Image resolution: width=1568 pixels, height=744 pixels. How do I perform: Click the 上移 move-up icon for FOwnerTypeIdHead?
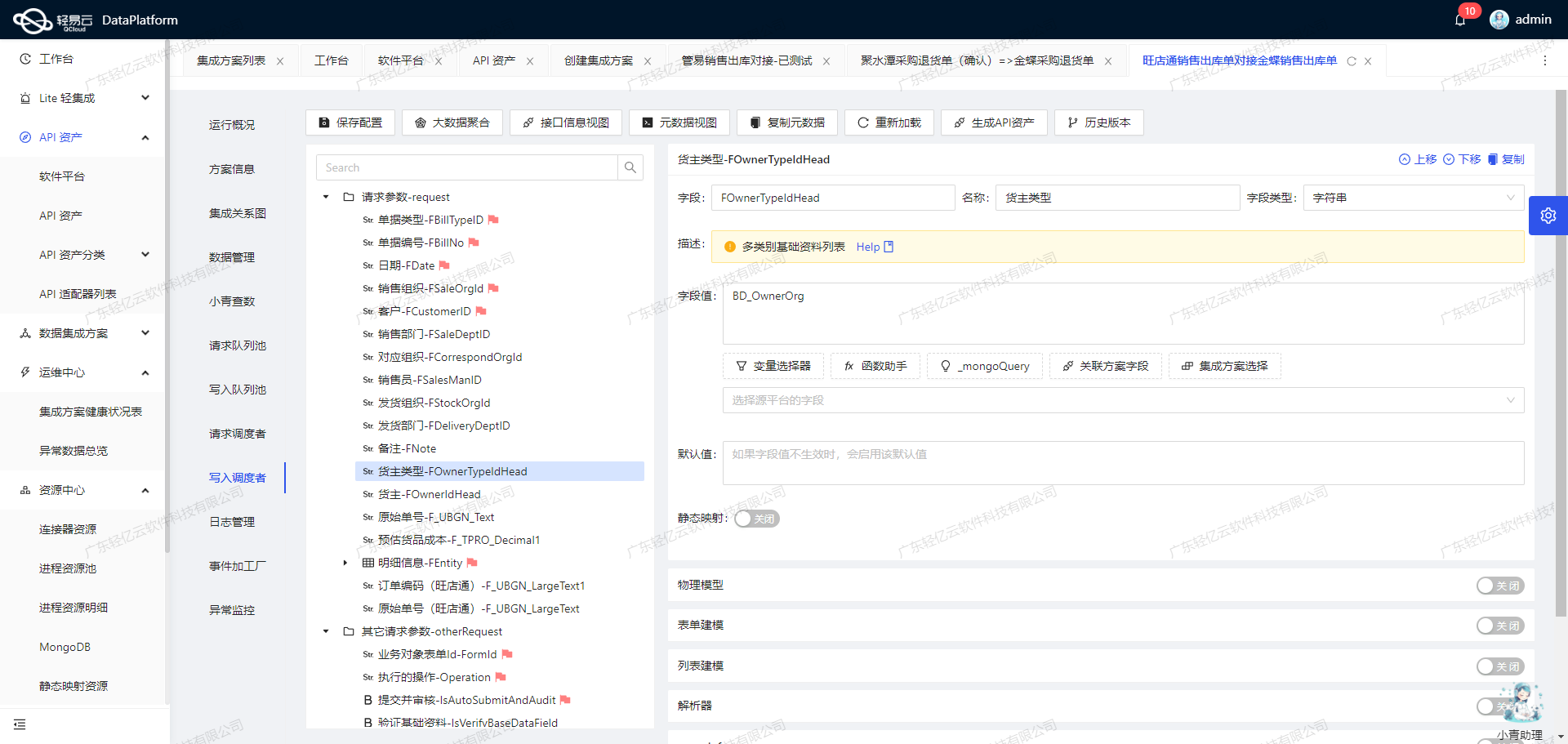pos(1405,159)
